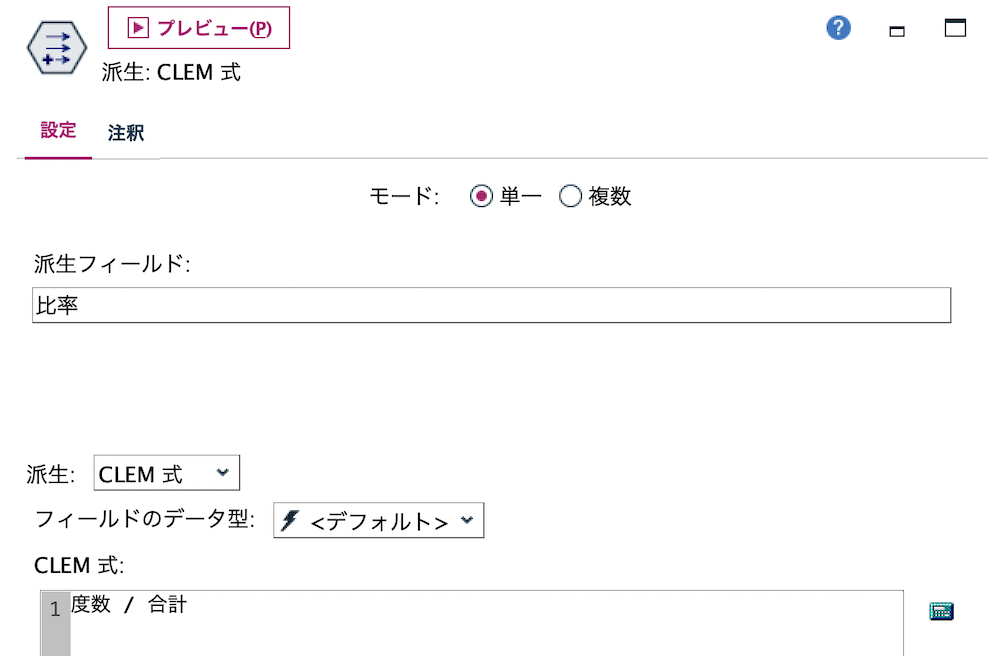1000x656 pixels.
Task: Open the expression builder calculator icon
Action: coord(941,611)
